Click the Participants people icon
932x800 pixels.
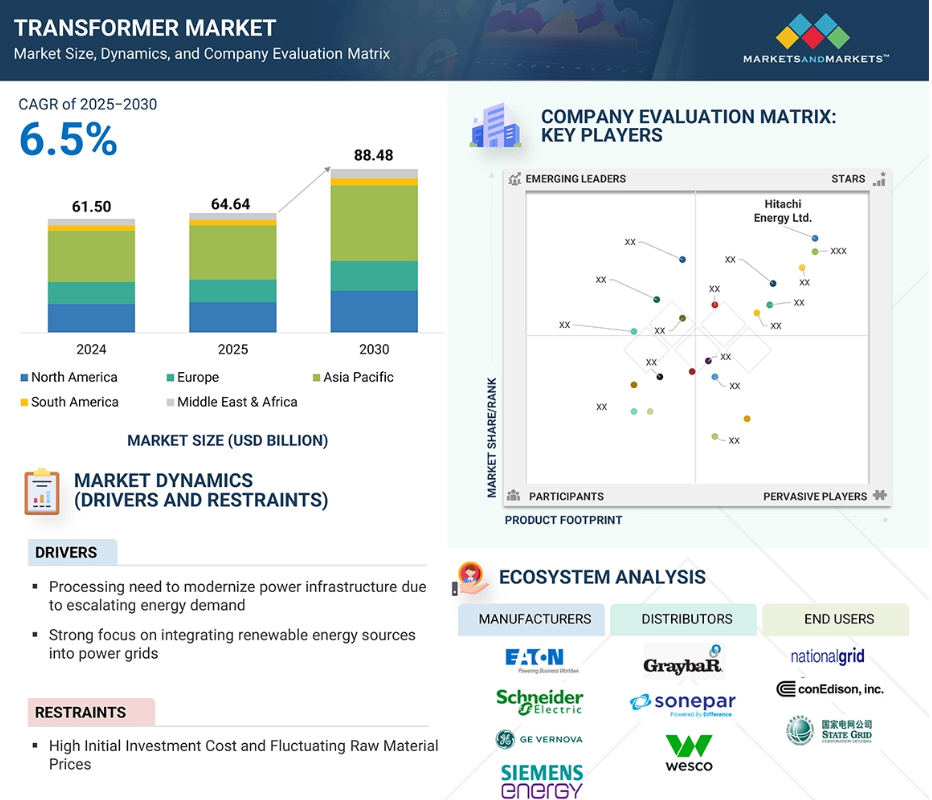point(514,496)
